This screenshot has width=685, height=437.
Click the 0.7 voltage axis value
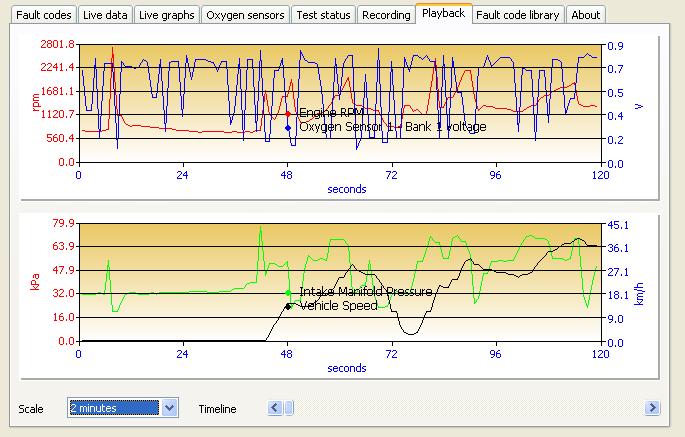click(615, 69)
